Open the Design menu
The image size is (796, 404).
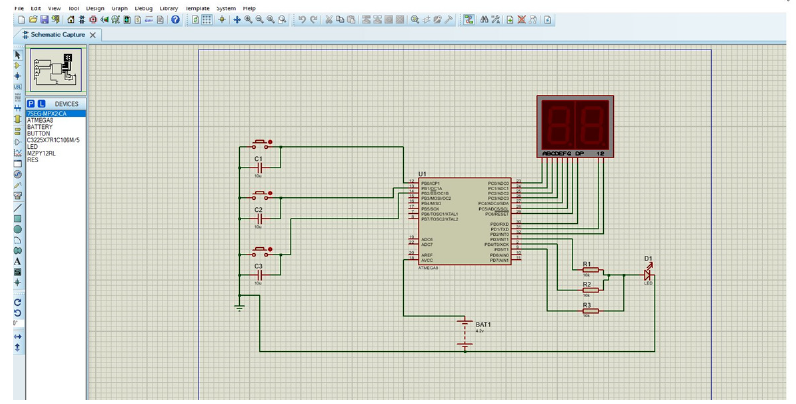(95, 7)
